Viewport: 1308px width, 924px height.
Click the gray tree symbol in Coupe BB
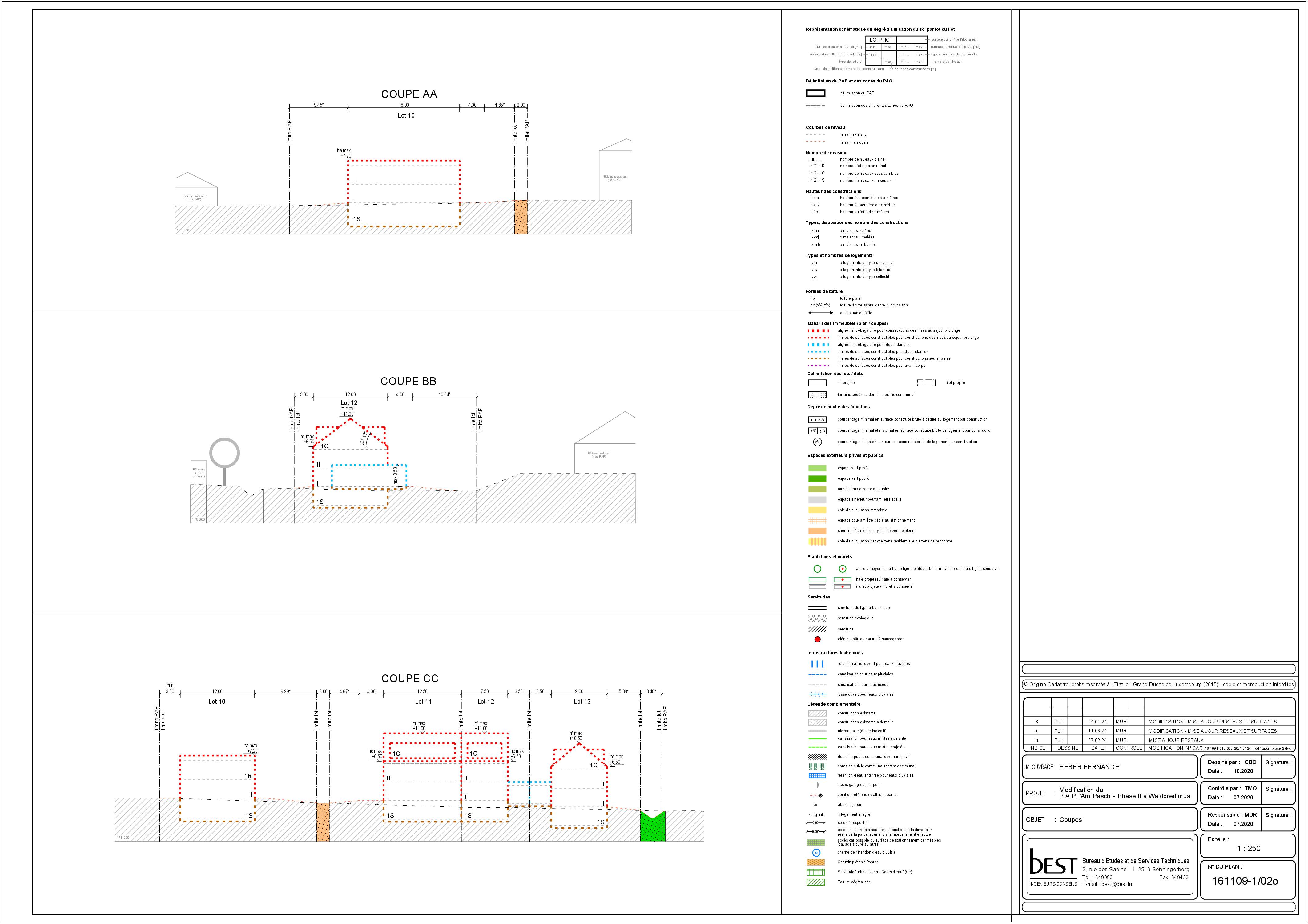(x=224, y=454)
